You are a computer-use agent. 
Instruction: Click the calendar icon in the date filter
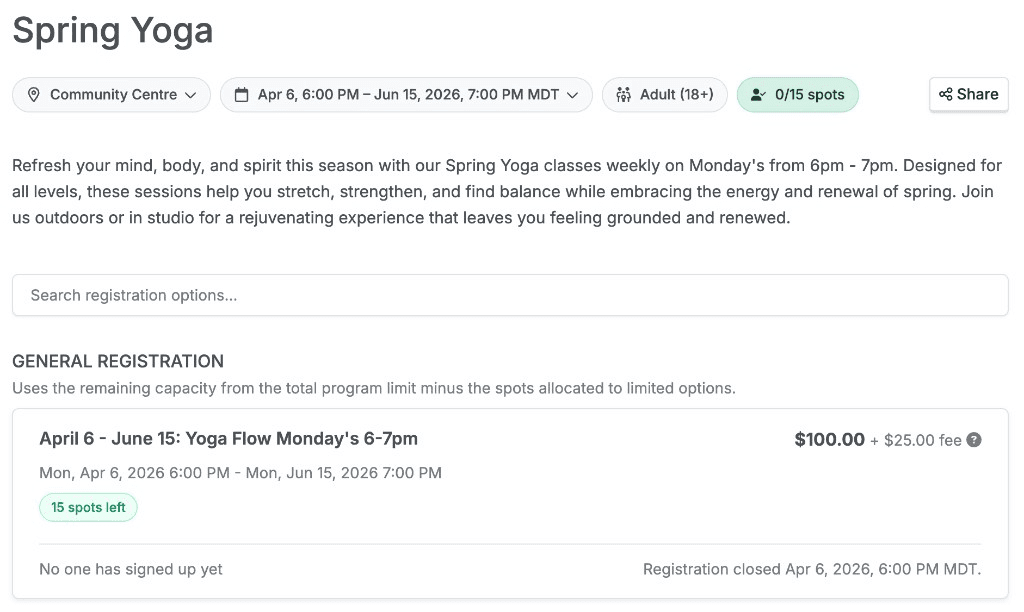tap(240, 94)
